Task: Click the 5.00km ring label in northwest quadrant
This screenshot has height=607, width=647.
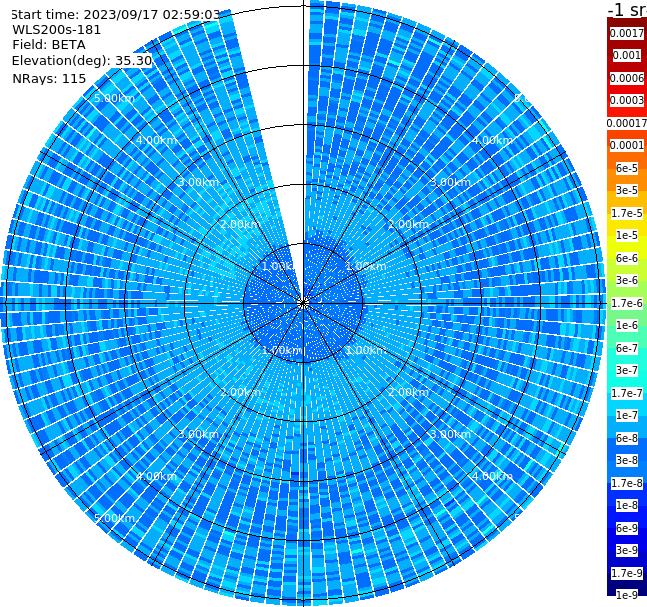Action: tap(114, 98)
